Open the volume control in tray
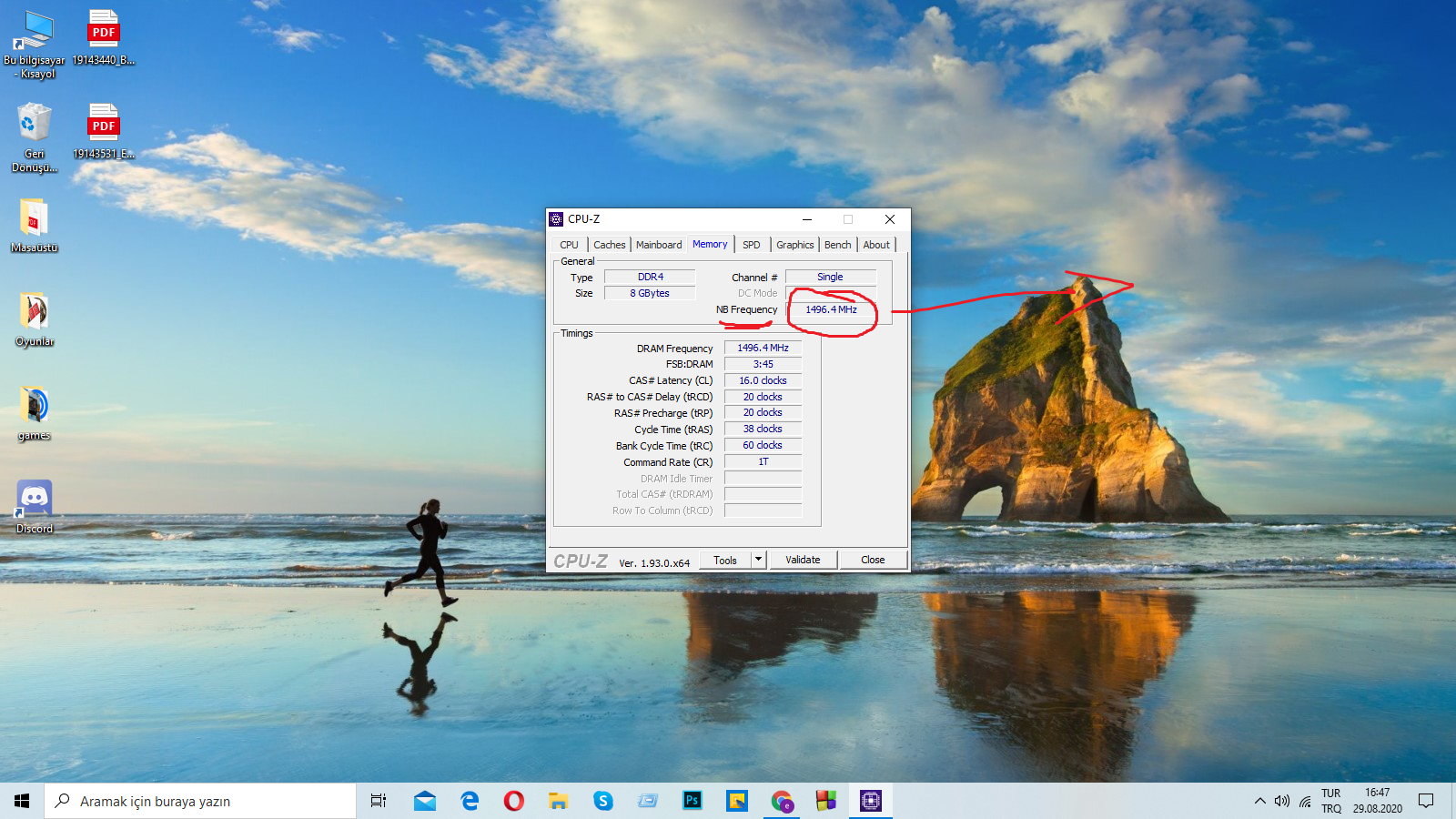The height and width of the screenshot is (819, 1456). 1282,801
